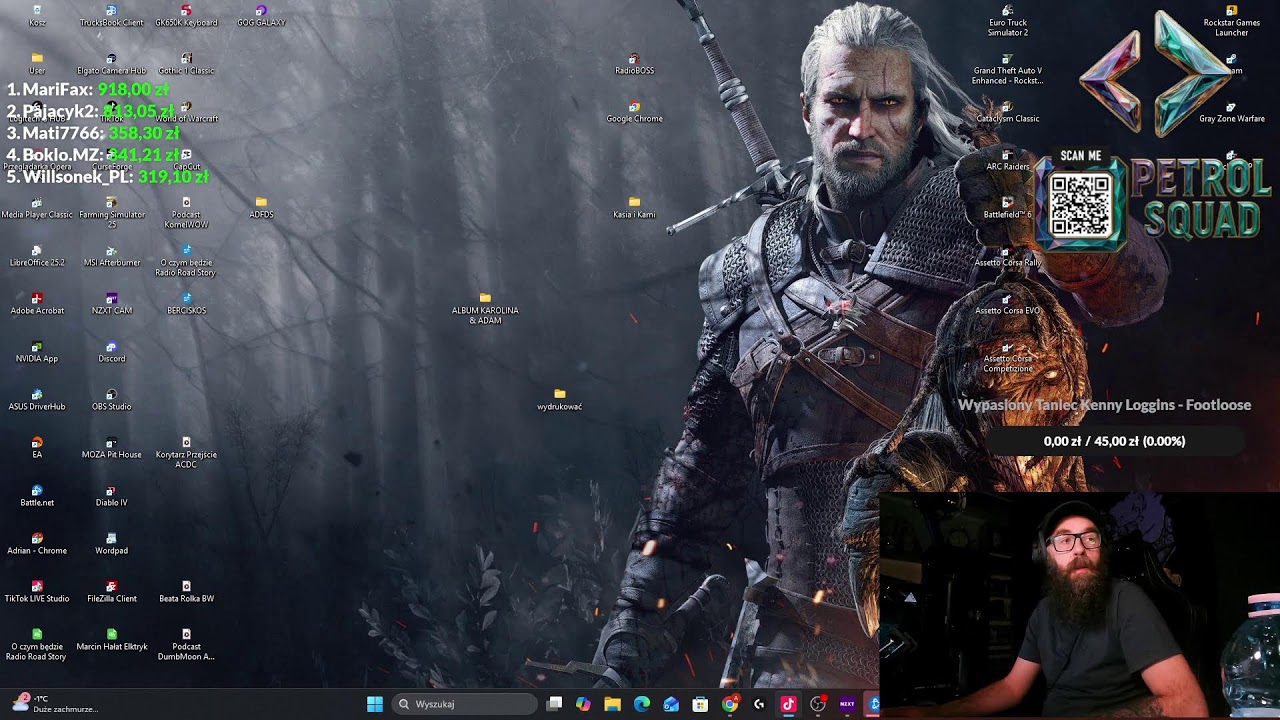Launch the ARC Raiders desktop icon
The height and width of the screenshot is (720, 1280).
click(1007, 159)
